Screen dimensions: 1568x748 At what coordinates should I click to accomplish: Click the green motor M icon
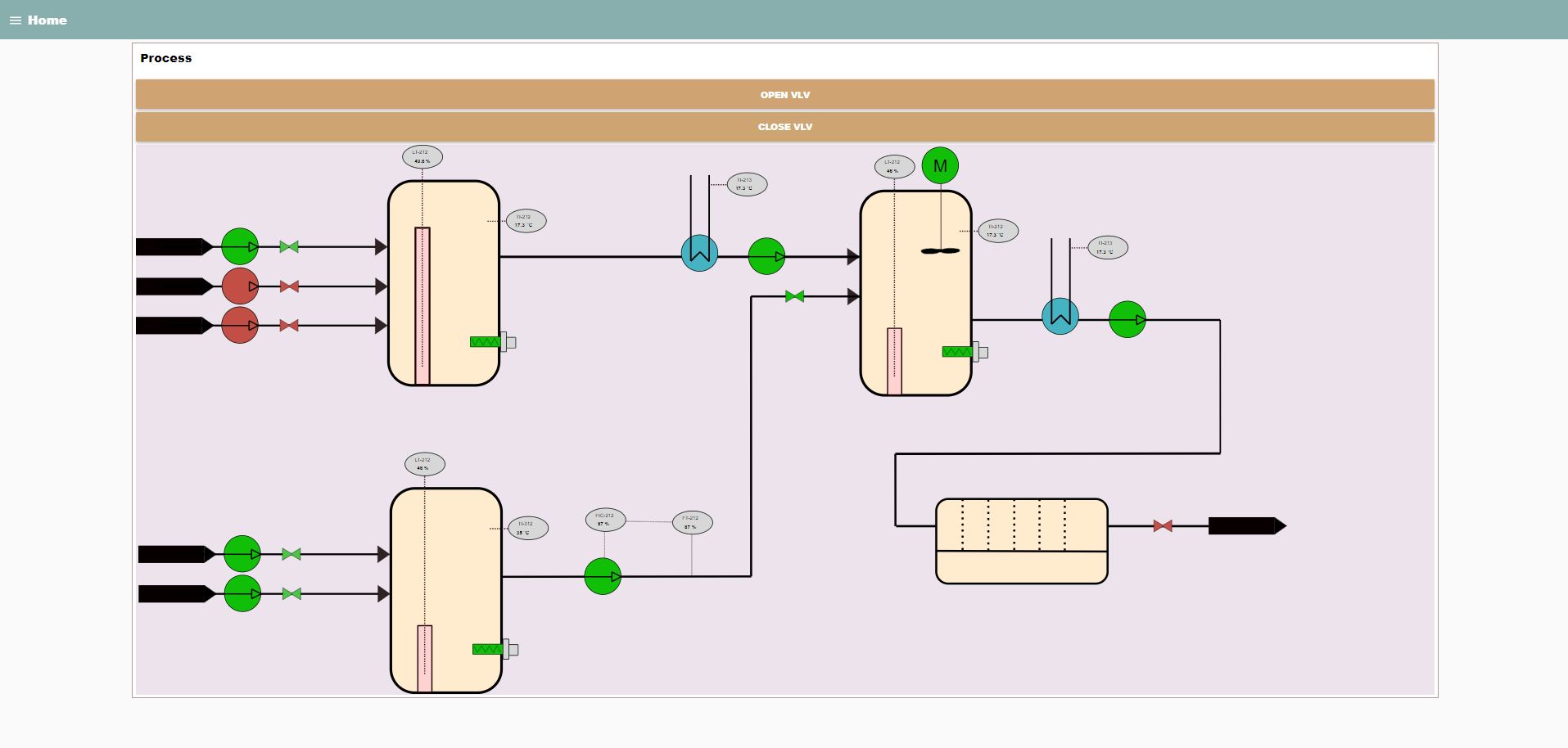[940, 165]
